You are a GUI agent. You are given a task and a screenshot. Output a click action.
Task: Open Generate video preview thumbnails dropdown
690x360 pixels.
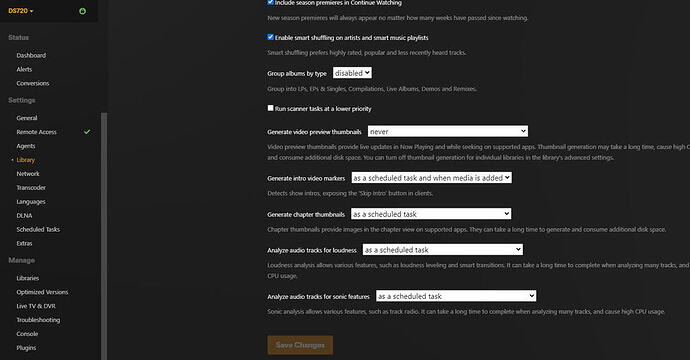[x=448, y=131]
